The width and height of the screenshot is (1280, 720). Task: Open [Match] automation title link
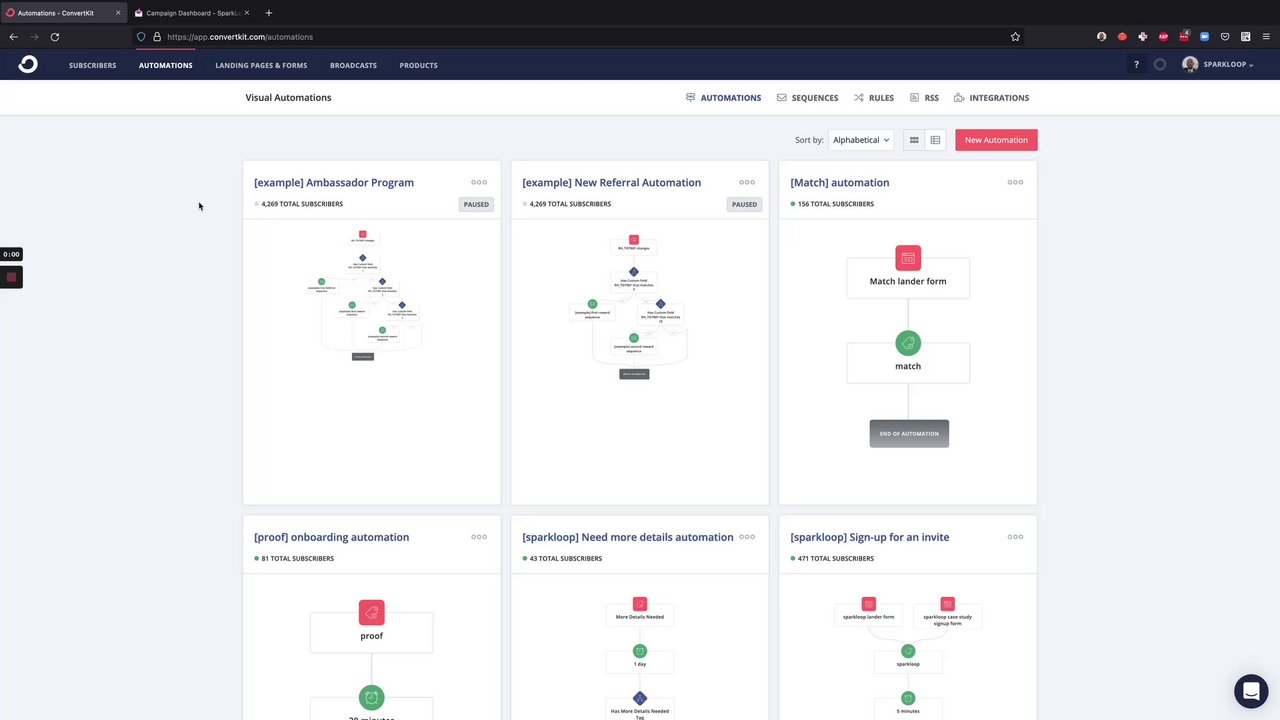840,182
